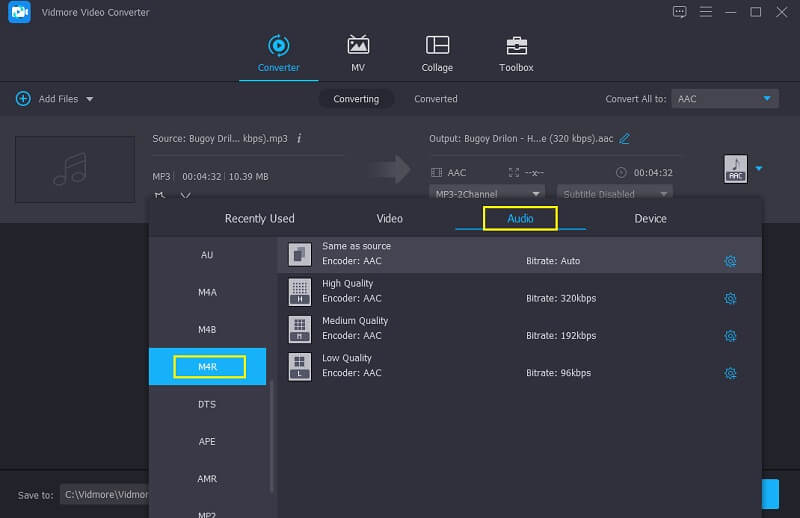Switch to the Recently Used tab
This screenshot has height=518, width=800.
(259, 218)
